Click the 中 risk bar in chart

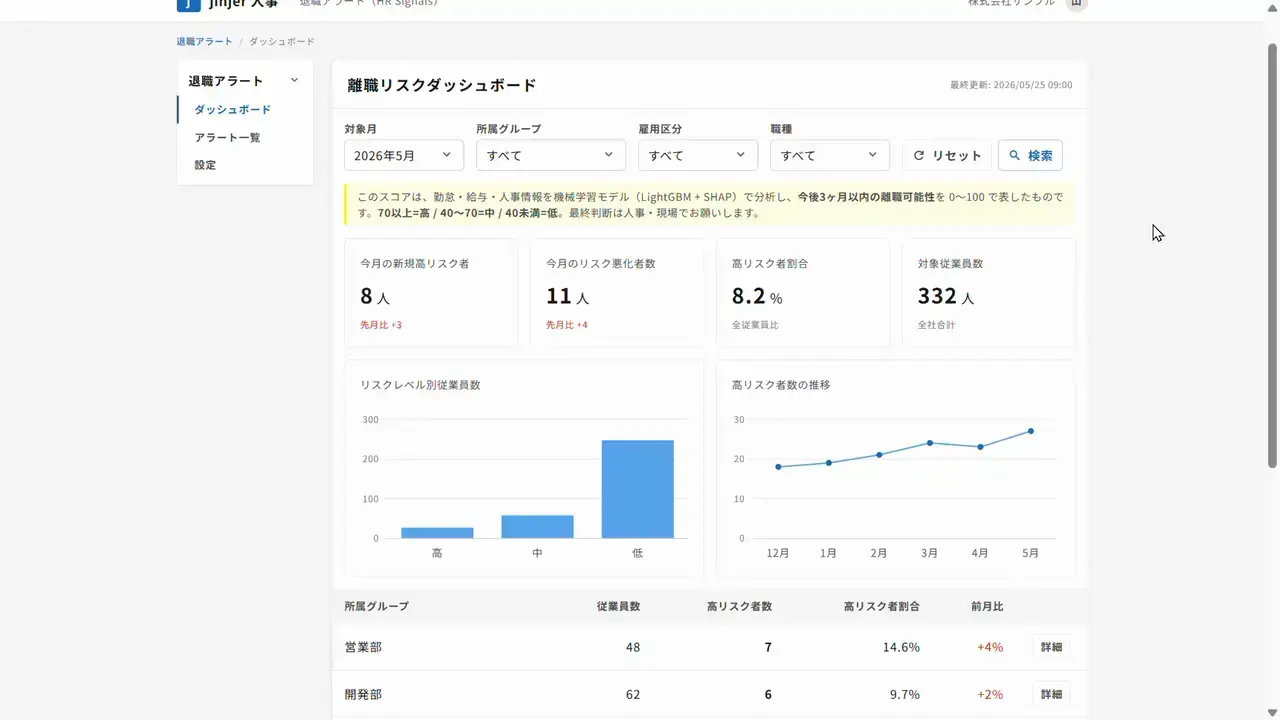(537, 527)
